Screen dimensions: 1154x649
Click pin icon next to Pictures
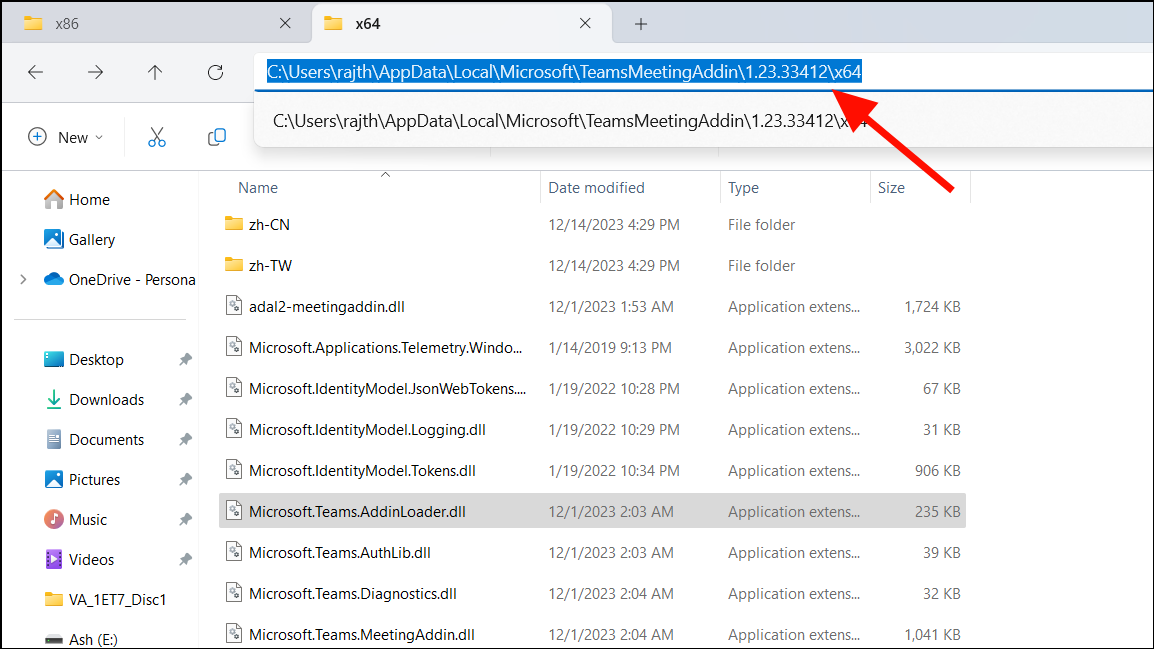point(185,480)
